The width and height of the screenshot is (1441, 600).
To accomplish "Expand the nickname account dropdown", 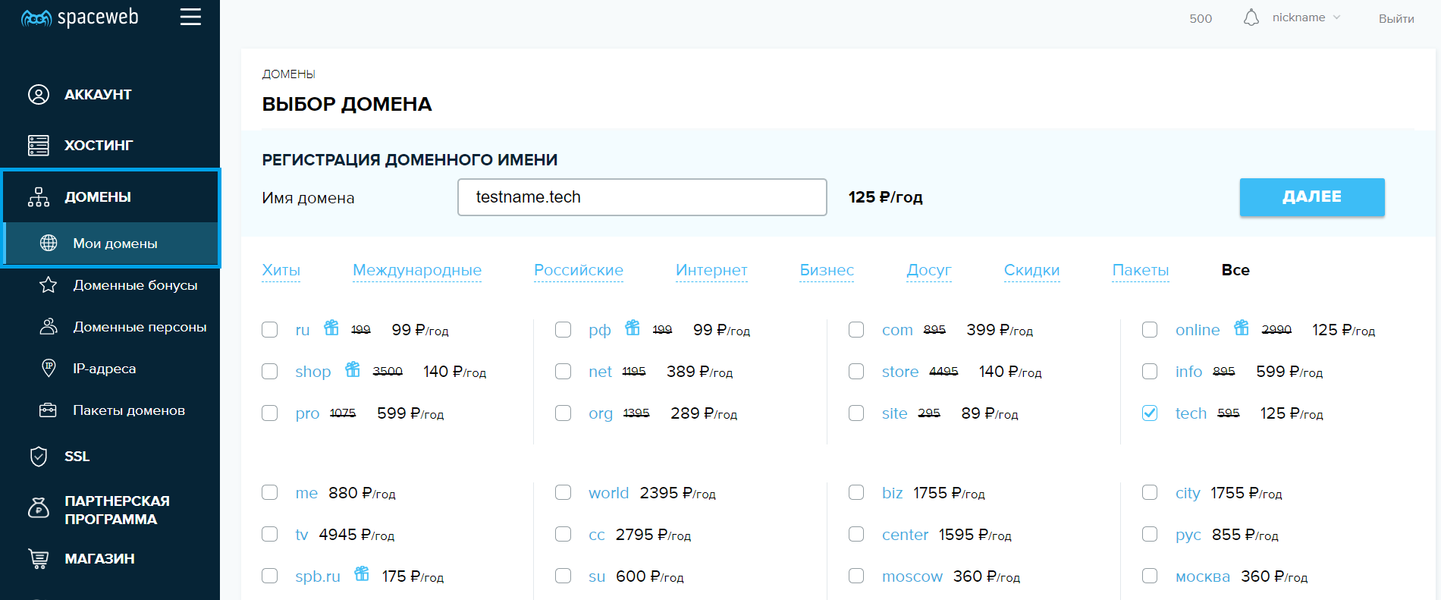I will [1306, 18].
